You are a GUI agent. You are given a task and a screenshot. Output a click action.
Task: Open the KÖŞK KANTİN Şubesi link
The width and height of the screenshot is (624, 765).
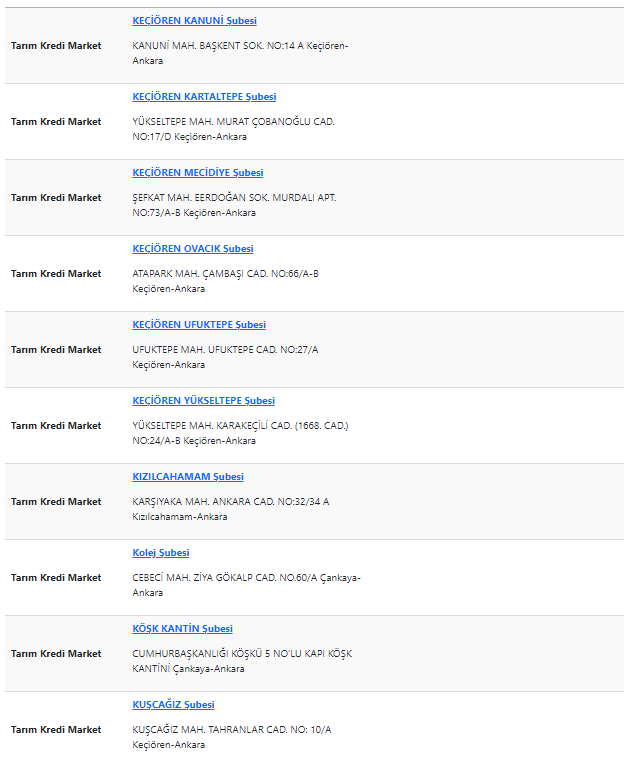tap(182, 629)
